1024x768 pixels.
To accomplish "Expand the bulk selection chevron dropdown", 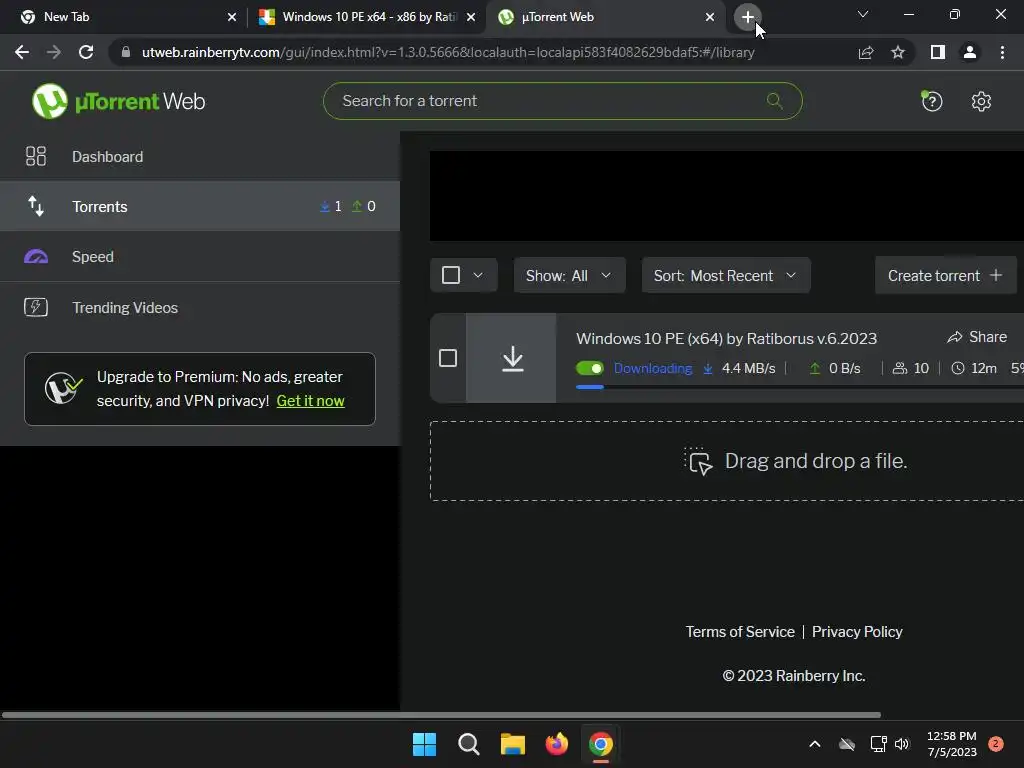I will pos(478,275).
